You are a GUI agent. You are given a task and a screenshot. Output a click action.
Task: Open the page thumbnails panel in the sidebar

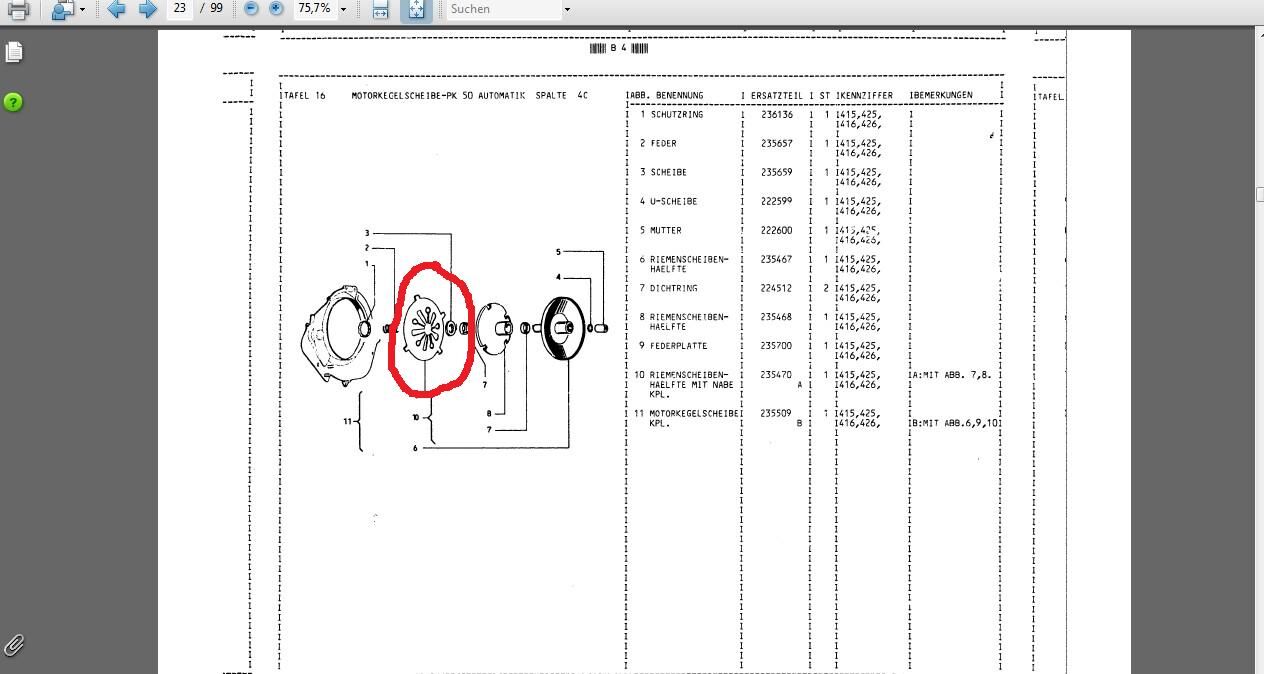tap(14, 52)
